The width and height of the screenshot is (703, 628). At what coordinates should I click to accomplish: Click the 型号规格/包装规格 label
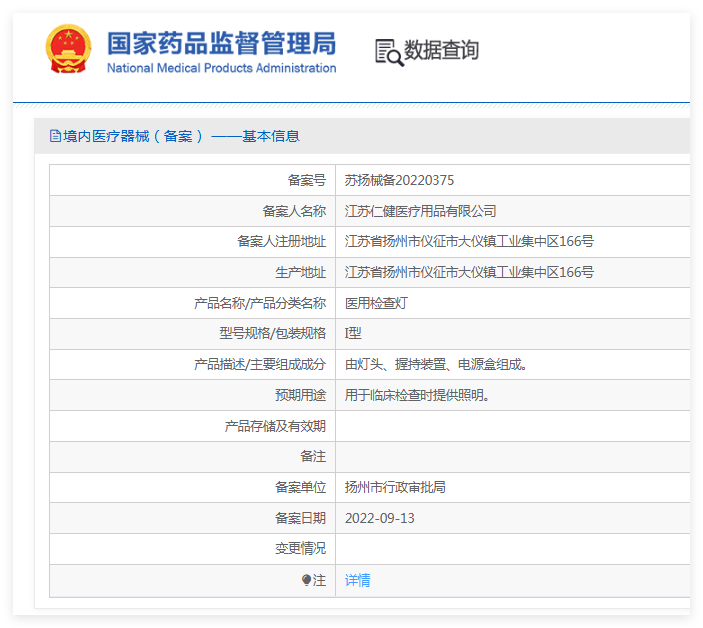(272, 333)
